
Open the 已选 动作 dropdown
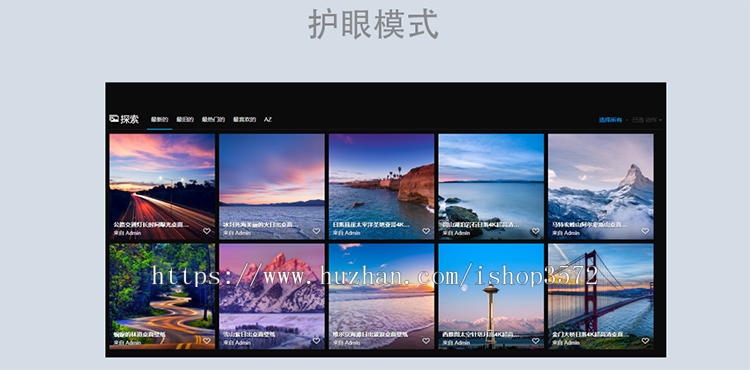(647, 120)
